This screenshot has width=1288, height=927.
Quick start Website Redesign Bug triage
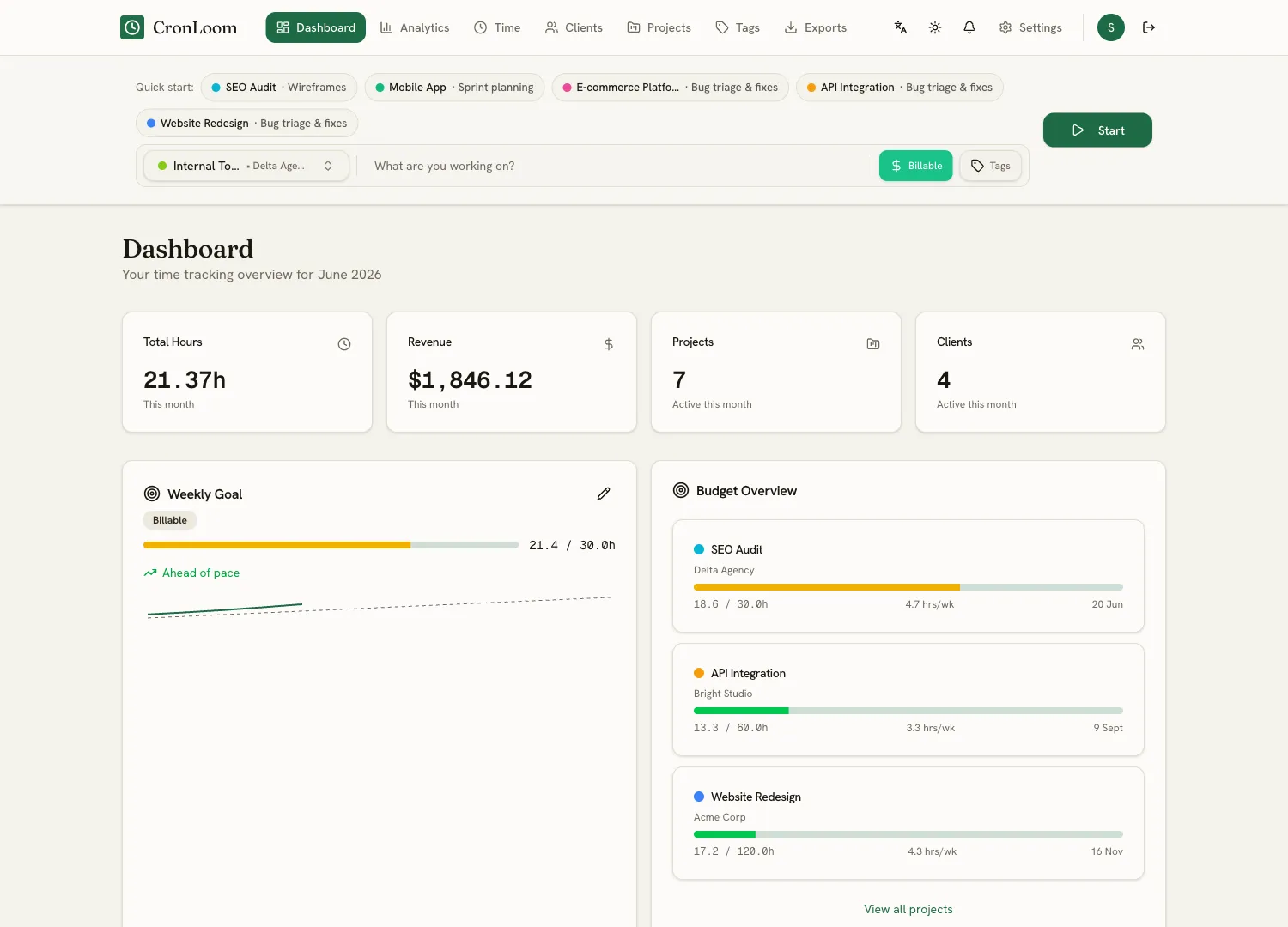pos(246,124)
